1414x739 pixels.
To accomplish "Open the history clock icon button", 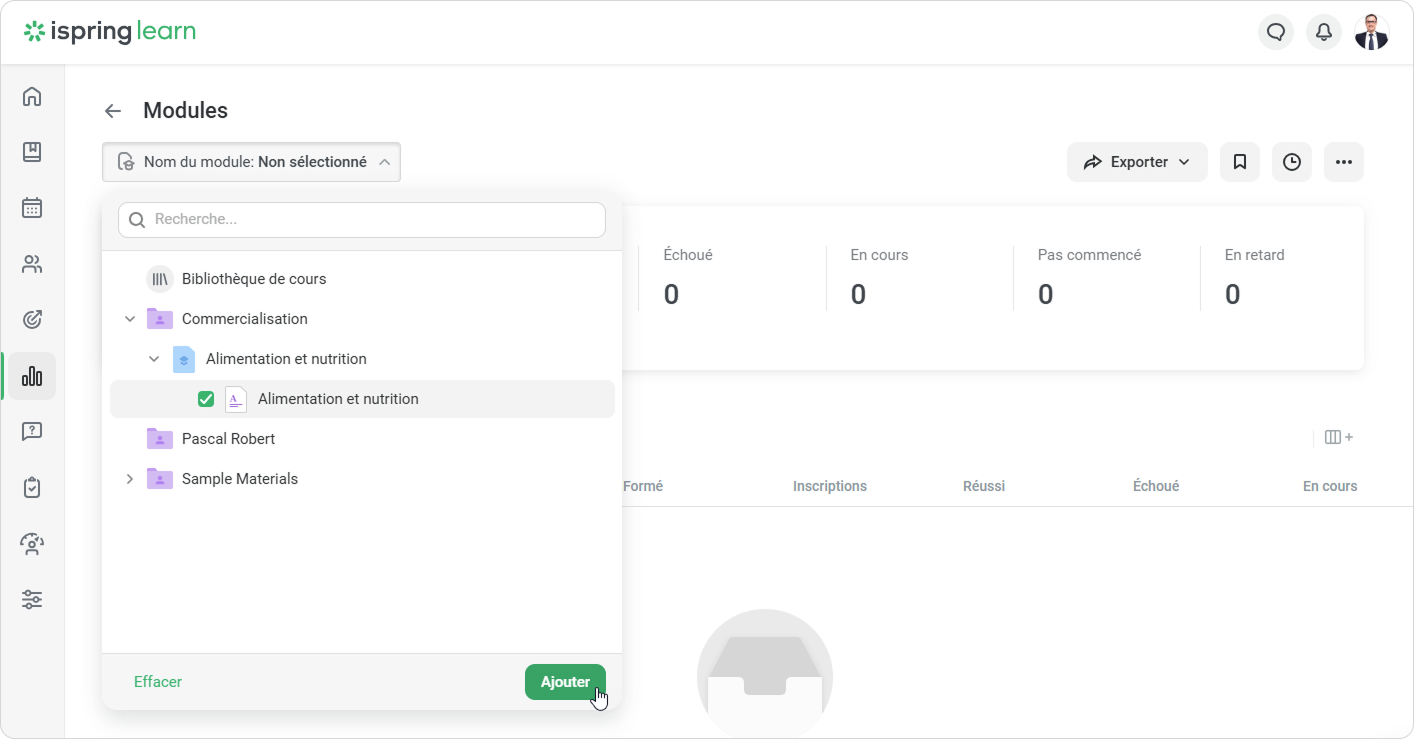I will point(1291,162).
